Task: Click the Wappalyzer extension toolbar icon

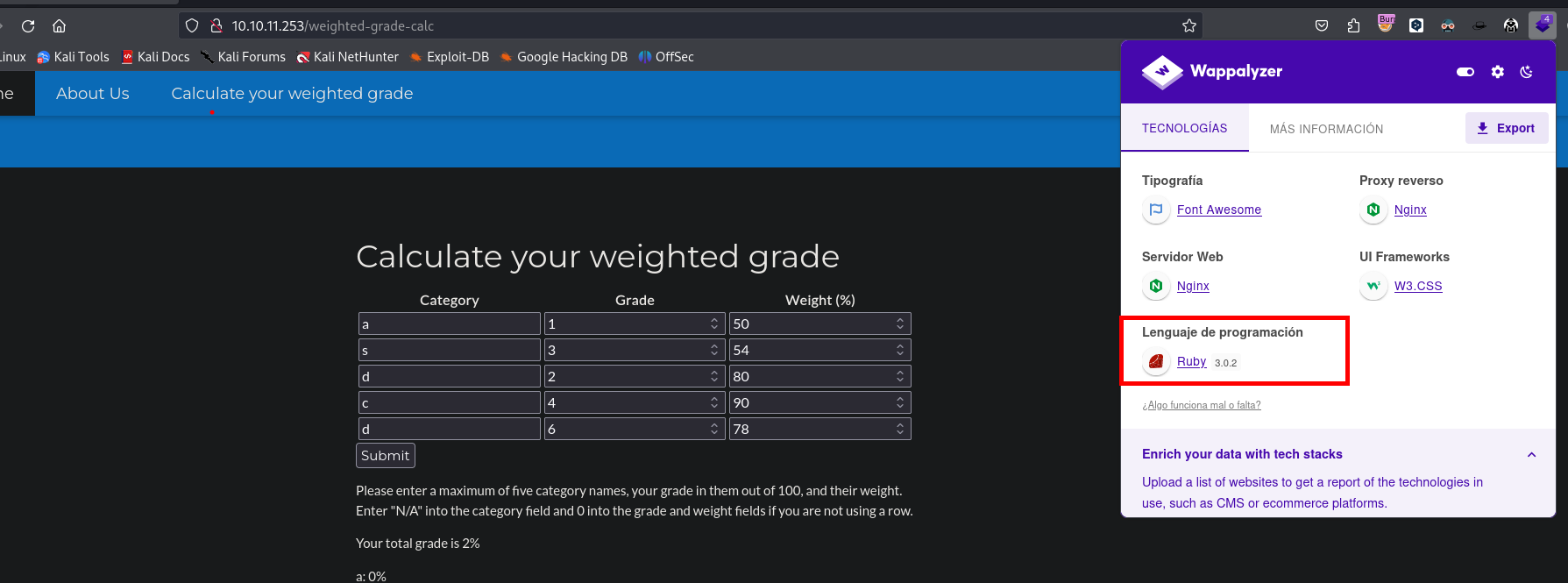Action: (x=1542, y=25)
